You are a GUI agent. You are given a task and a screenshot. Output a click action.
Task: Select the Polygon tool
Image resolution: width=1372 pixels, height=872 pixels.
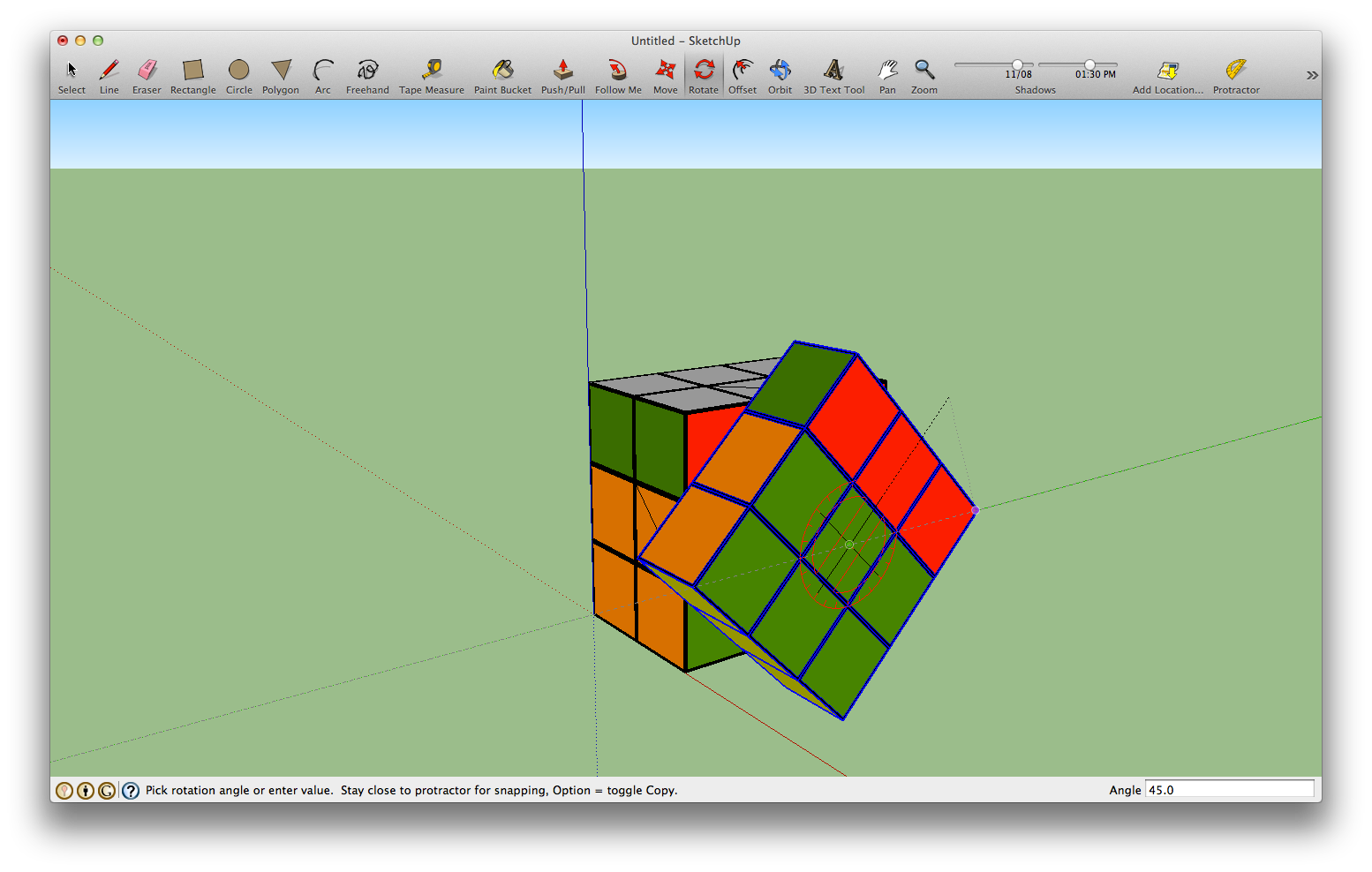(280, 71)
